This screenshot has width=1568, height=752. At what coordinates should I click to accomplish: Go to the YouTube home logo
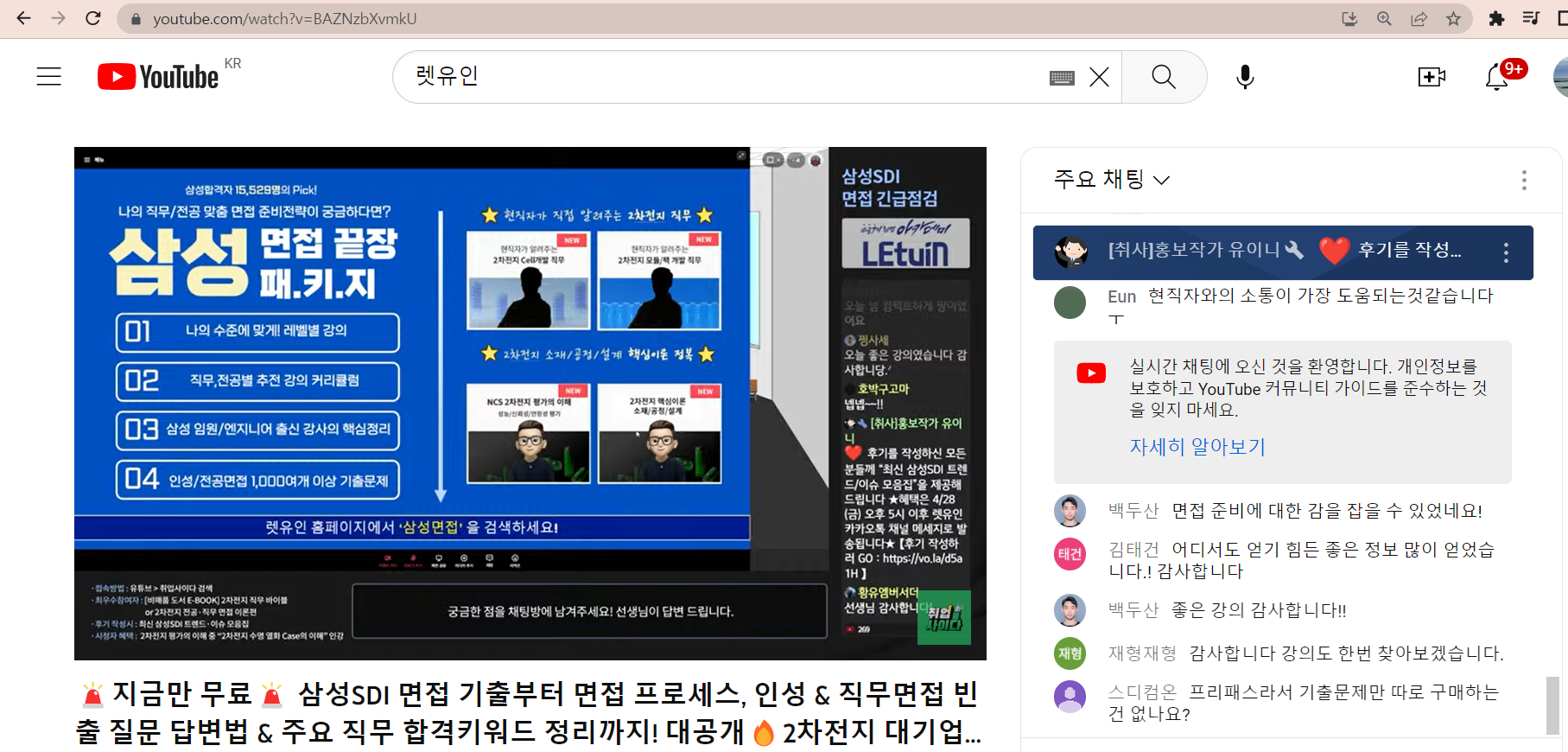coord(159,77)
